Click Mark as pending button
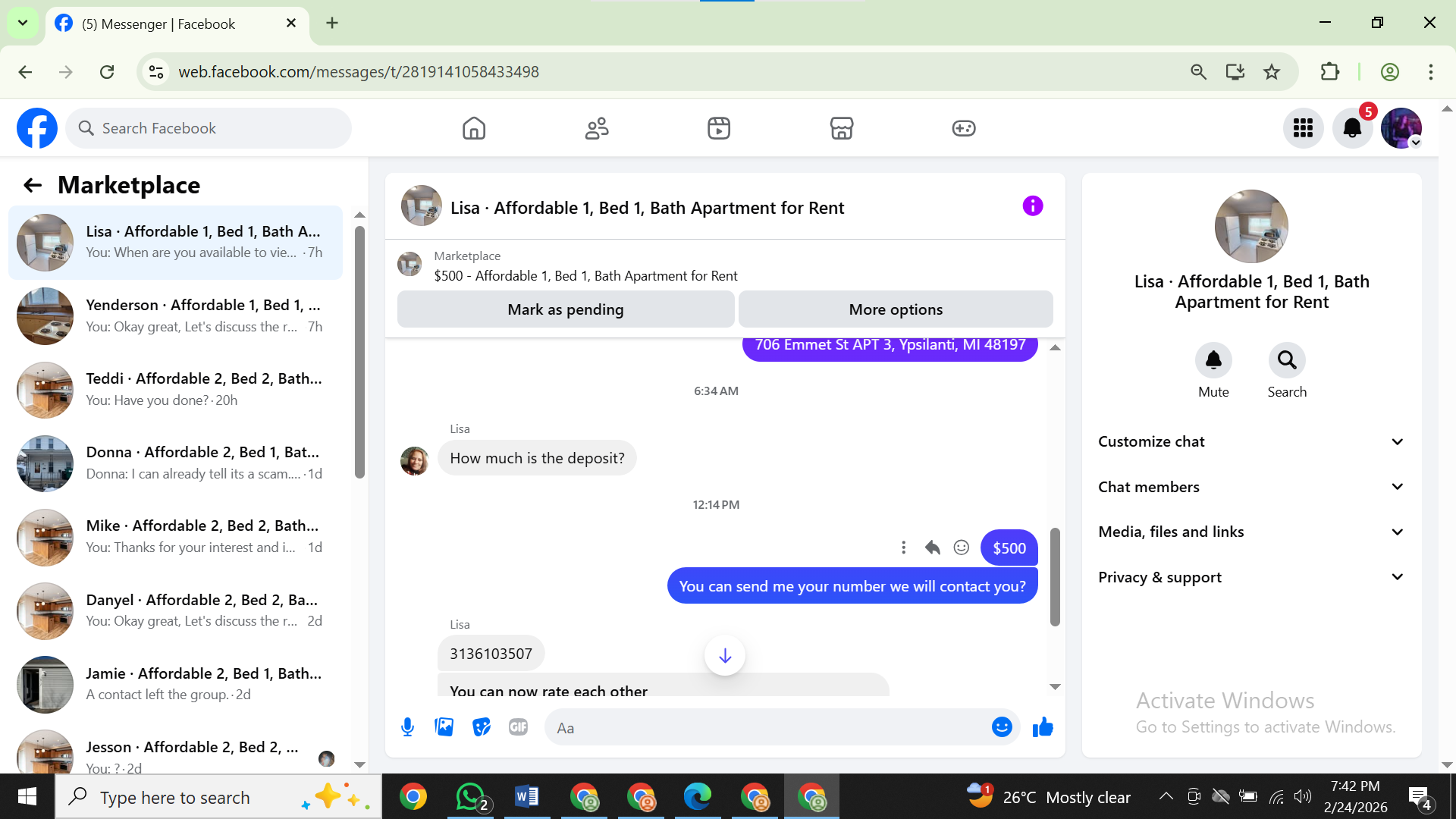1456x819 pixels. coord(565,309)
